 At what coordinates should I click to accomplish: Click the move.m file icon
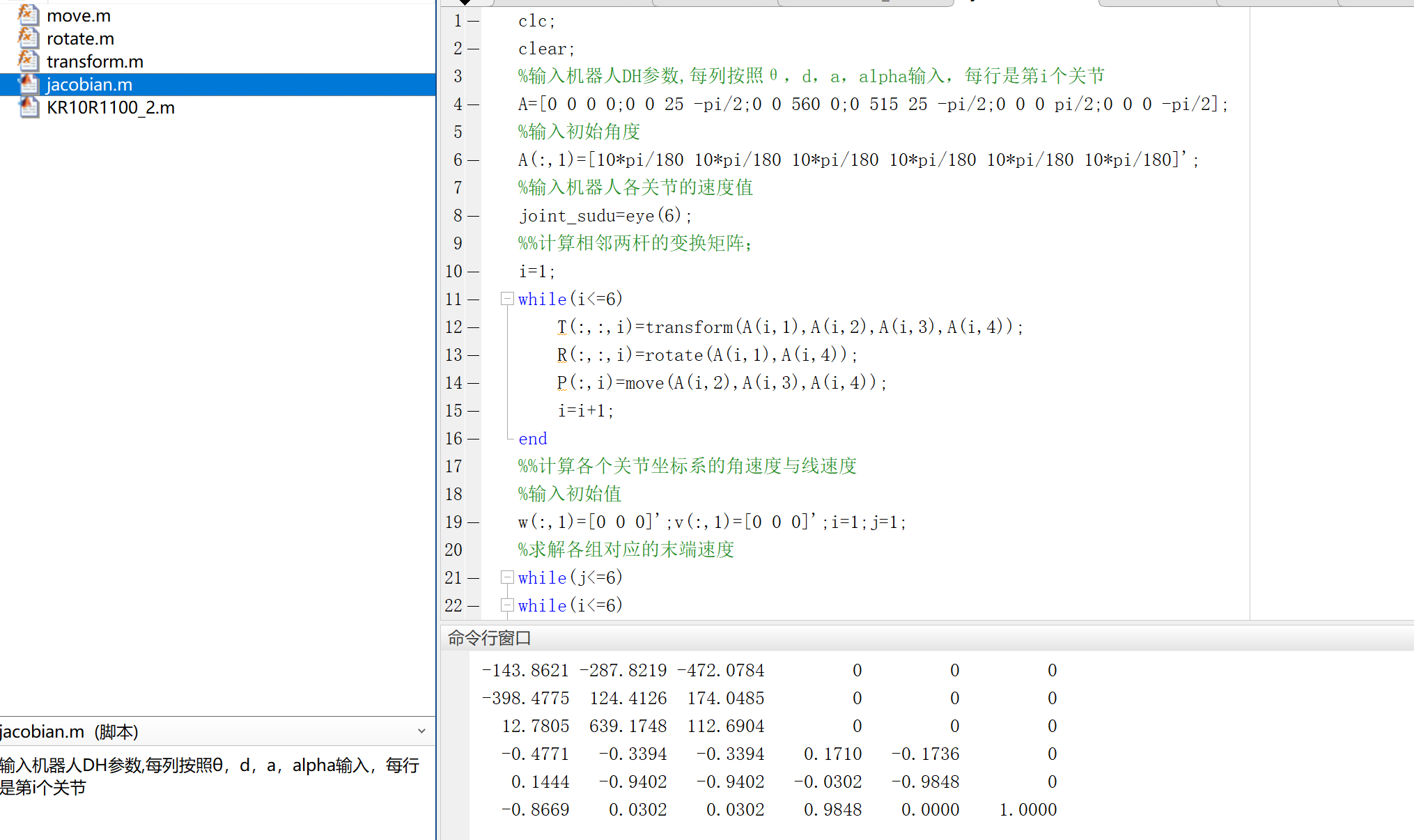point(28,15)
